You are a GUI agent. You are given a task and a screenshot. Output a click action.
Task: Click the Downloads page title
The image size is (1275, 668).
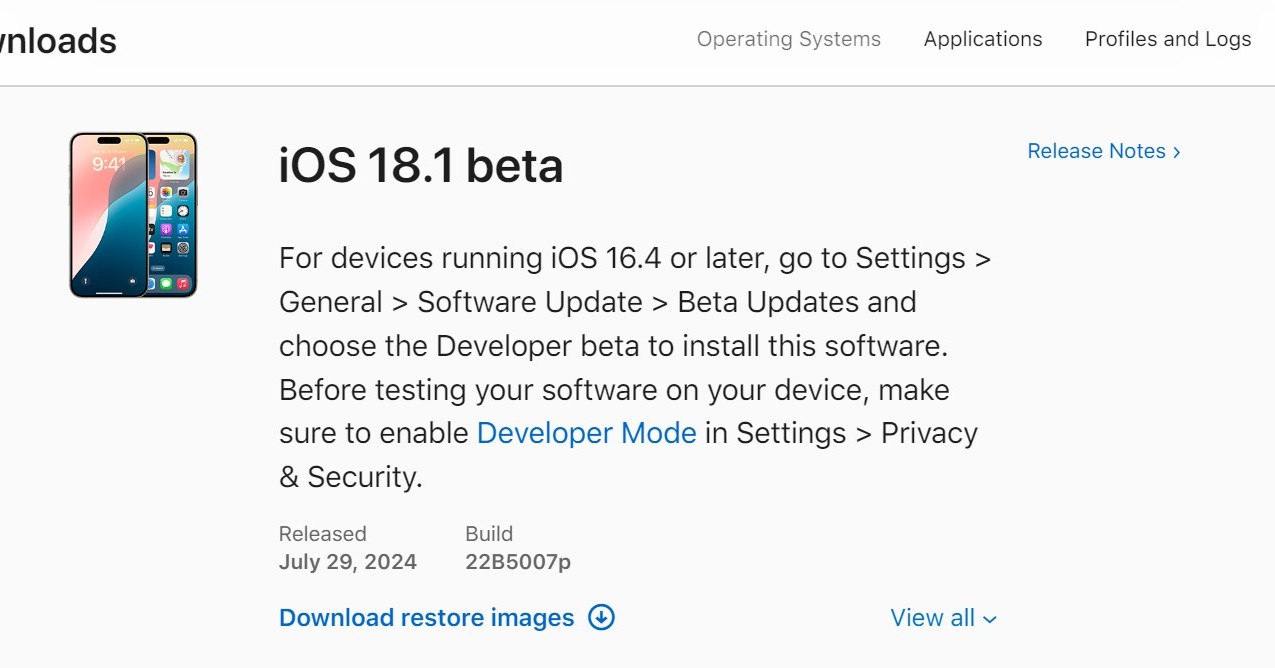[58, 41]
